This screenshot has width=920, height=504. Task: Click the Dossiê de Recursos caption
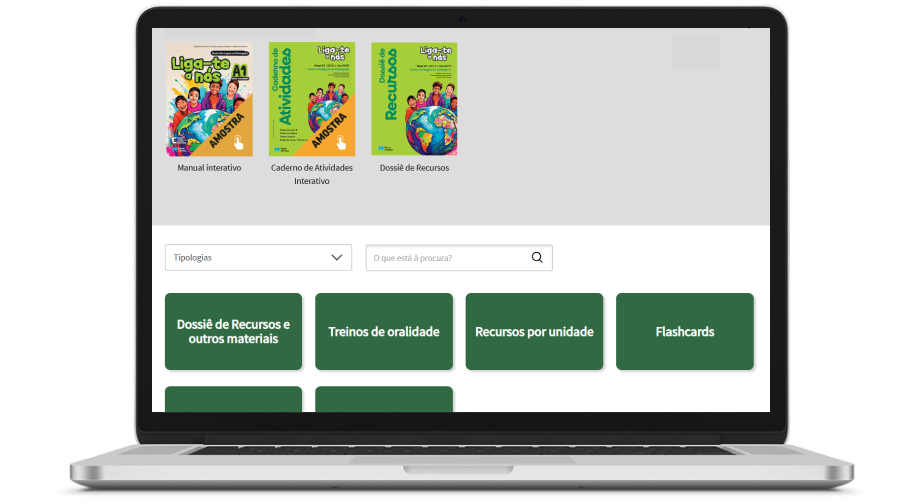tap(414, 168)
